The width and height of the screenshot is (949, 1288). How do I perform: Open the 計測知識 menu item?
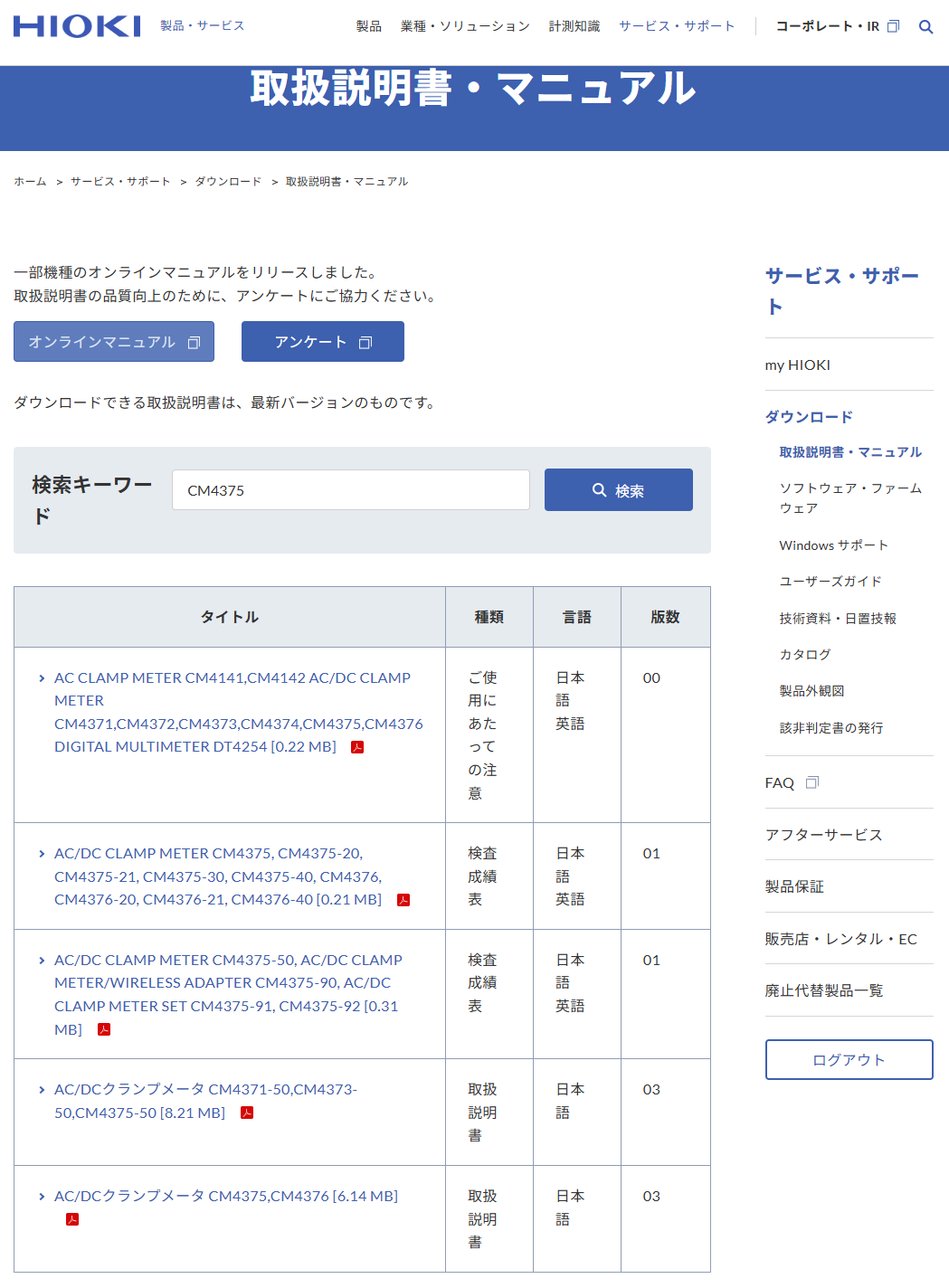click(574, 26)
